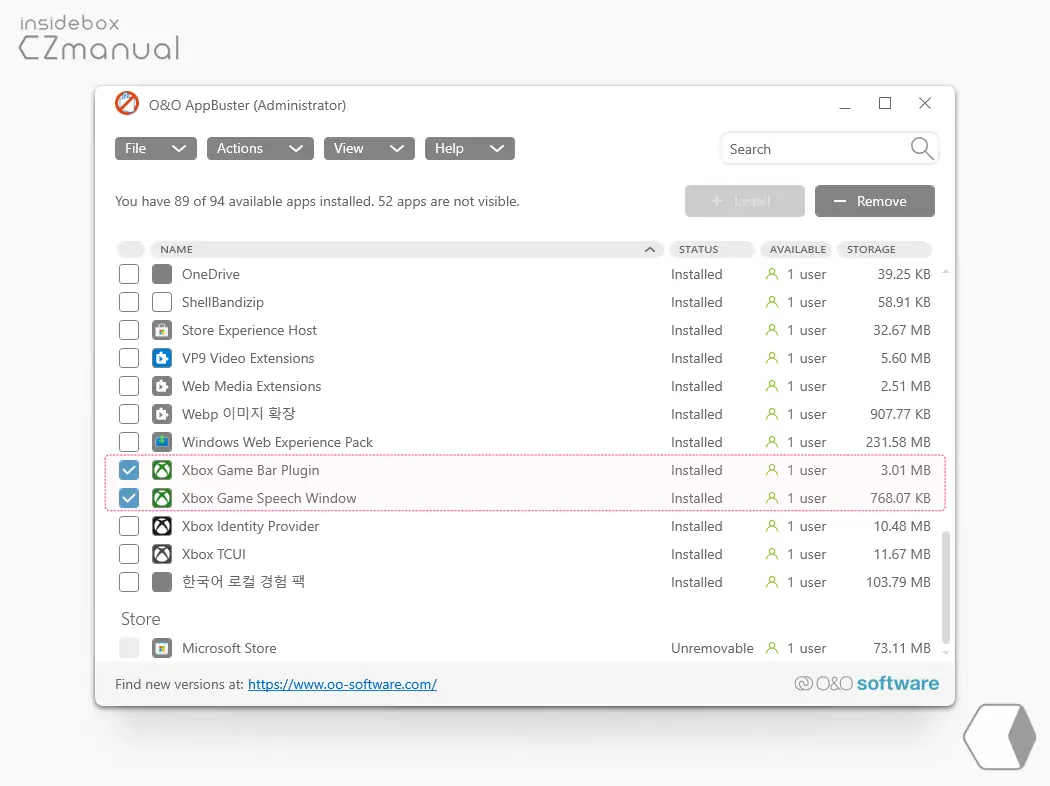Expand the Help menu chevron
Screen dimensions: 1050x786
click(497, 149)
